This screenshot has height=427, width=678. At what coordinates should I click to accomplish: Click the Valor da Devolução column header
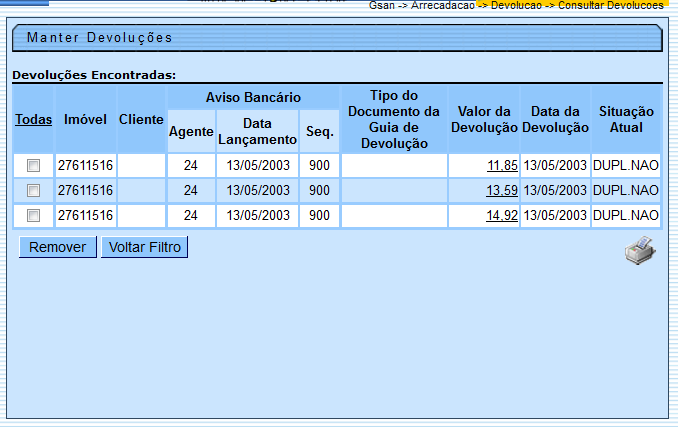click(484, 119)
